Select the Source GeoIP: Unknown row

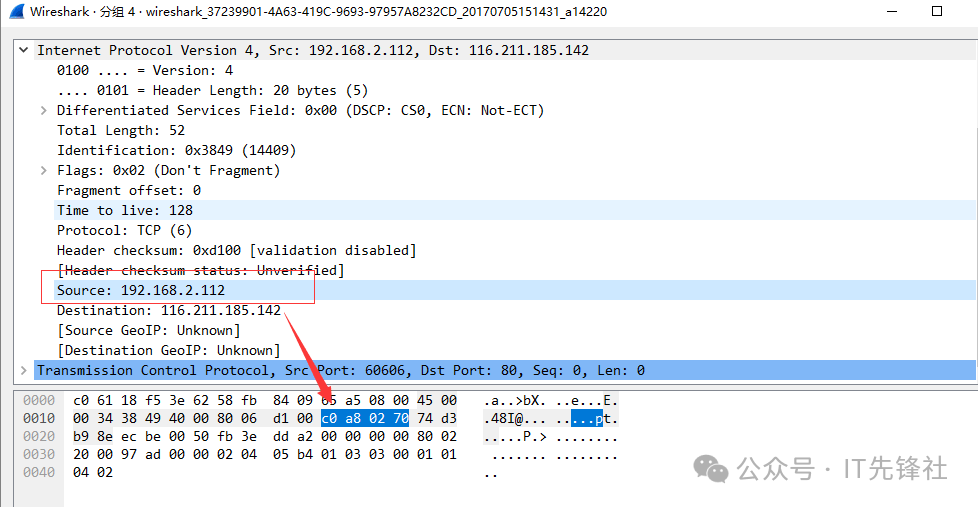[x=148, y=330]
